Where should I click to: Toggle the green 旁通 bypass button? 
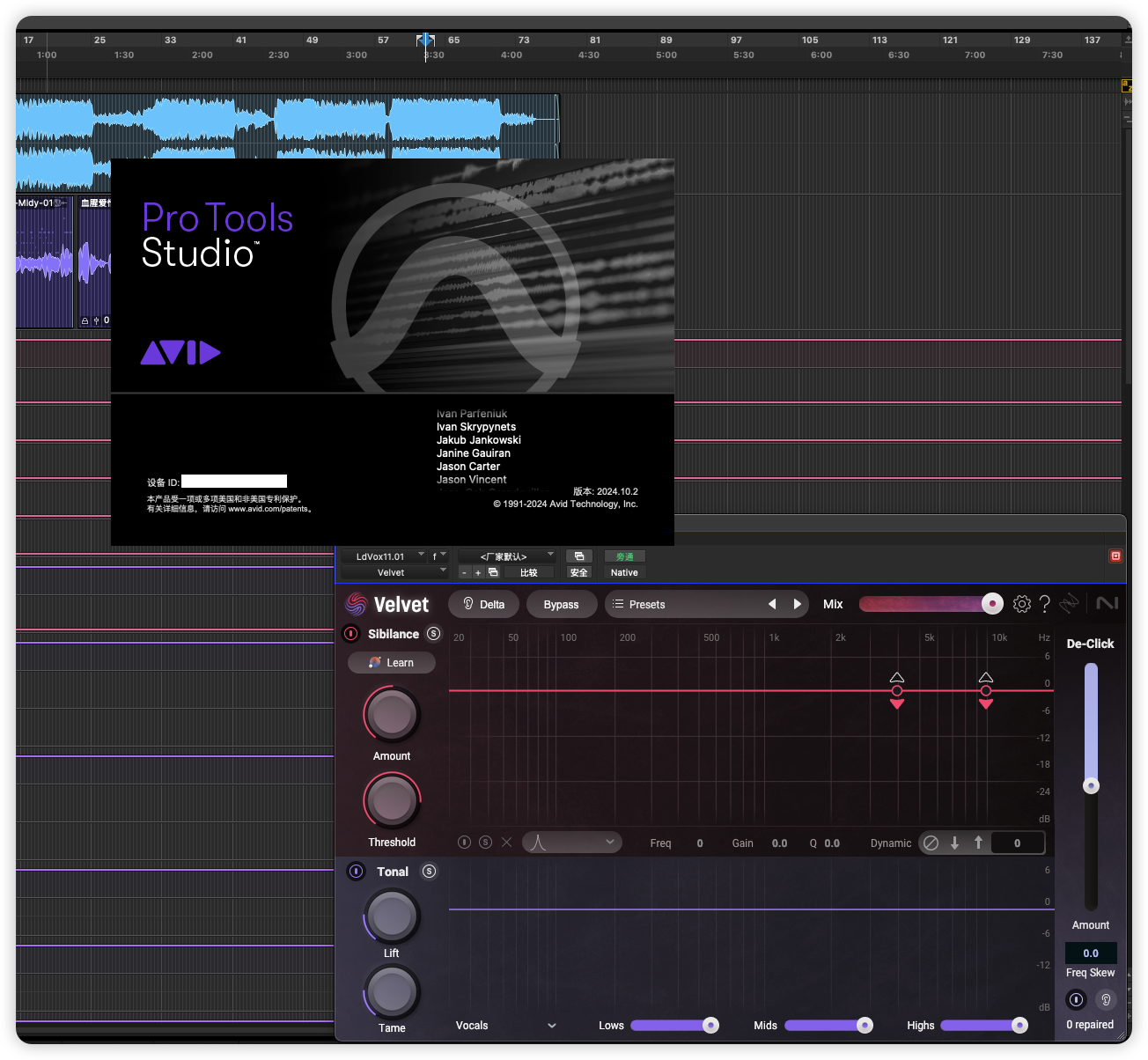[x=624, y=556]
